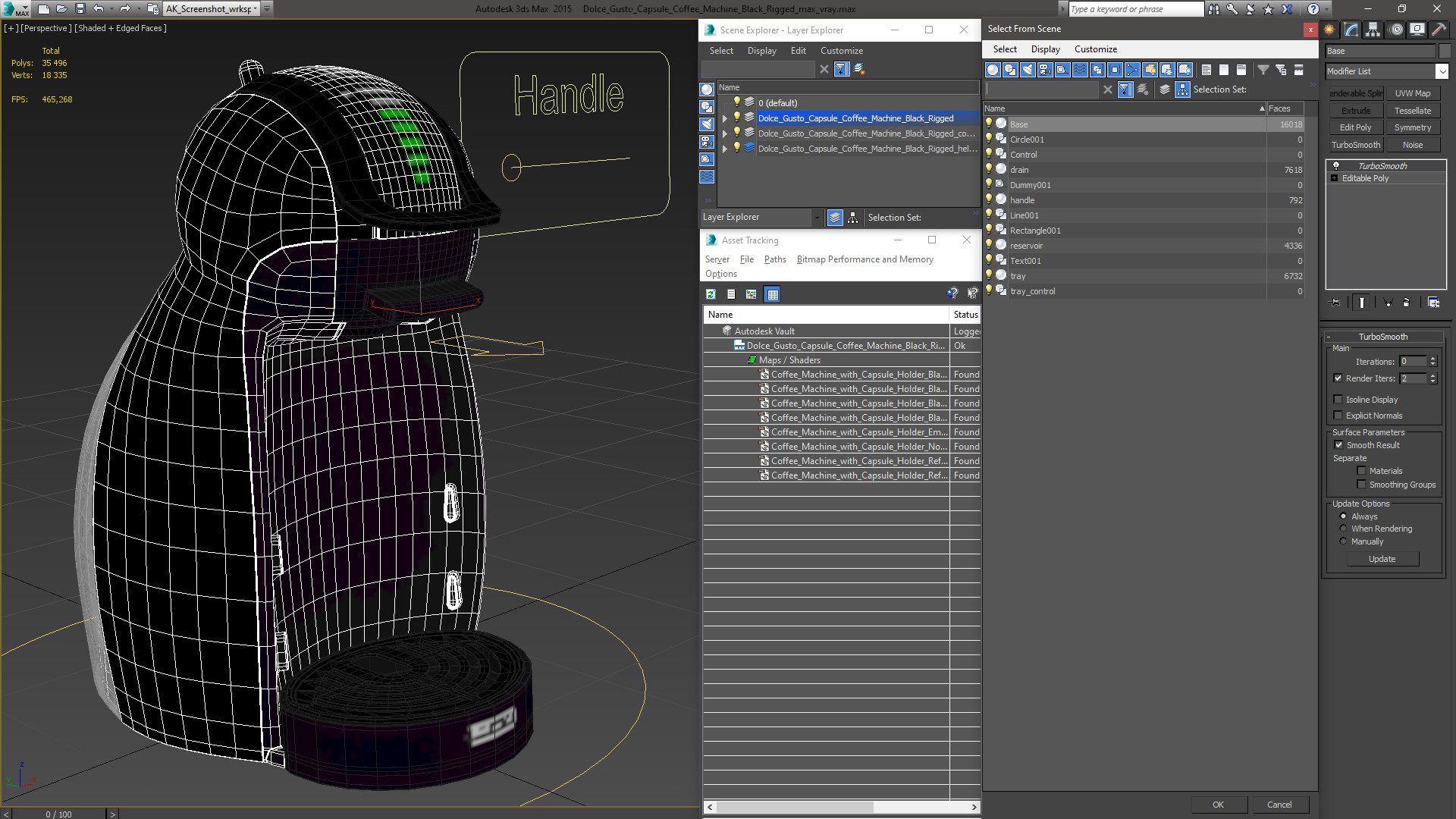Expand the Editable Poly stack entry
The height and width of the screenshot is (819, 1456).
[1335, 178]
